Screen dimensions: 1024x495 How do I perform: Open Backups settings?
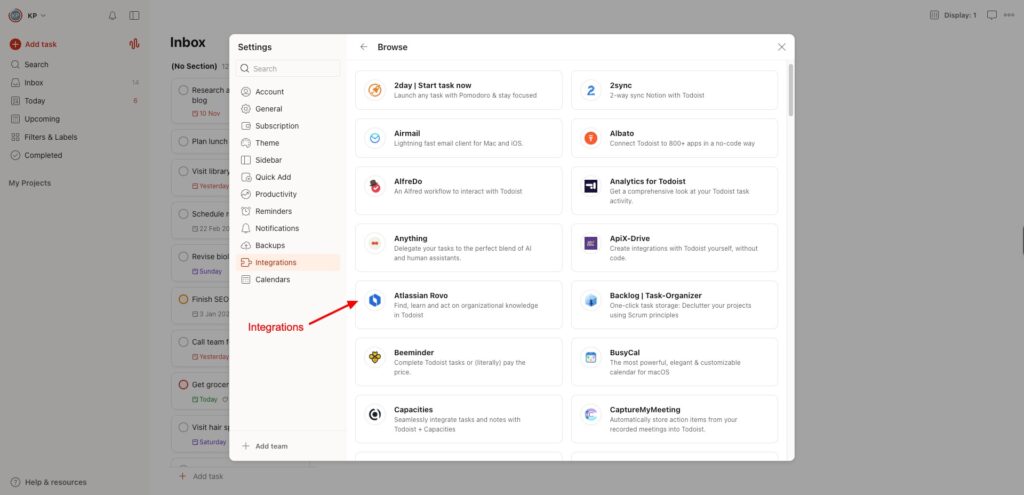coord(288,246)
